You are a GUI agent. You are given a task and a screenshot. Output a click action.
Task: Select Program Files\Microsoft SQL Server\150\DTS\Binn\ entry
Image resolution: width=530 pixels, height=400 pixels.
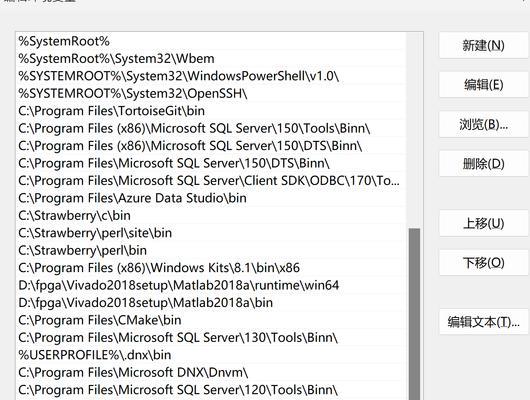[211, 163]
